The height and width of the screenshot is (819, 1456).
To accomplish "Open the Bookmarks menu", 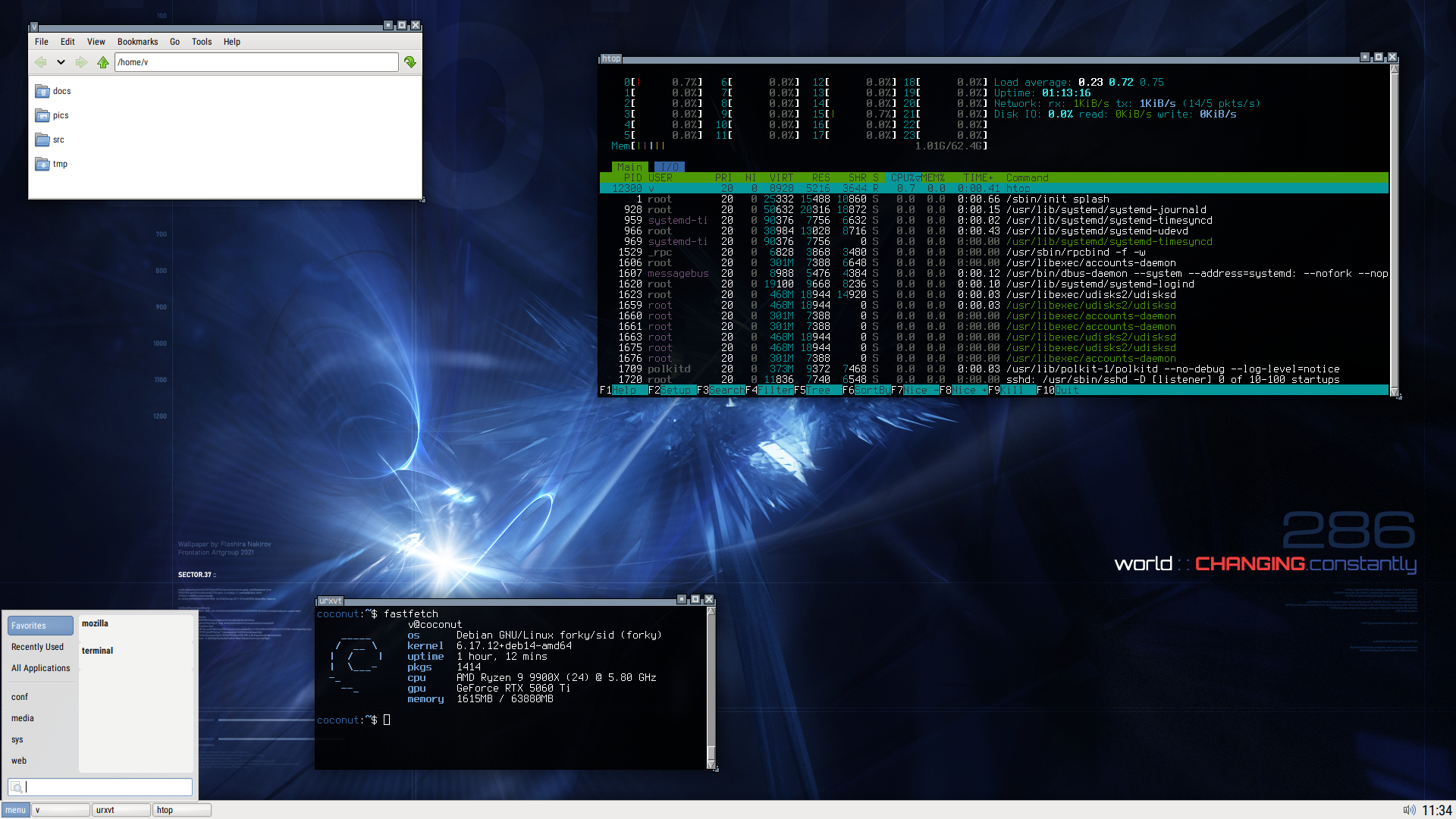I will pos(137,42).
